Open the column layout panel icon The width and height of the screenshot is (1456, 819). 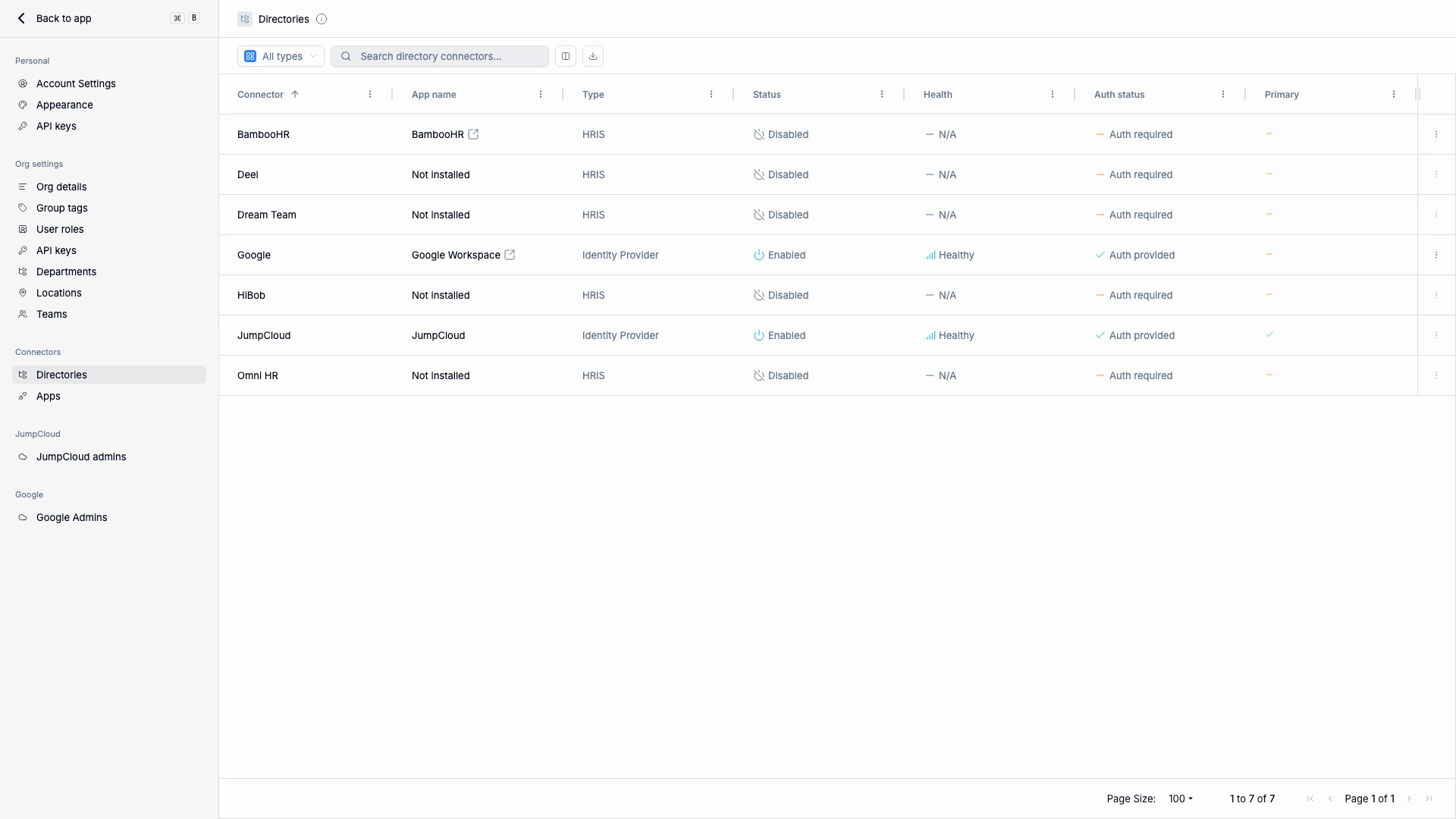[566, 55]
